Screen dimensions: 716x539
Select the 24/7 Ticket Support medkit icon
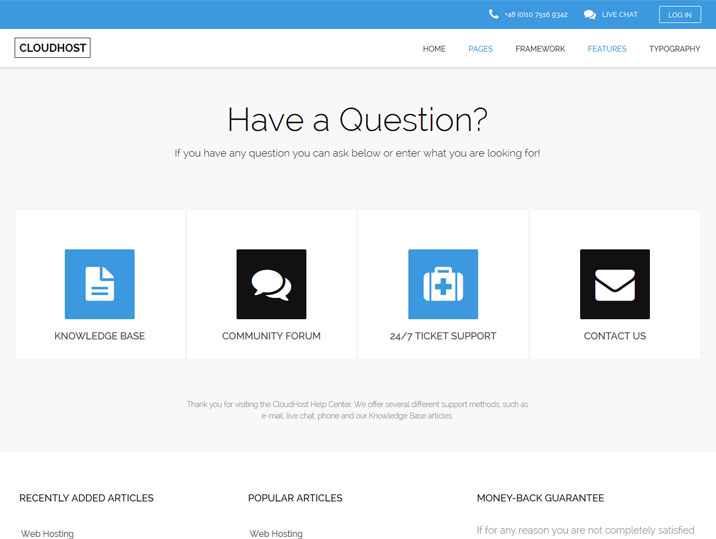443,284
